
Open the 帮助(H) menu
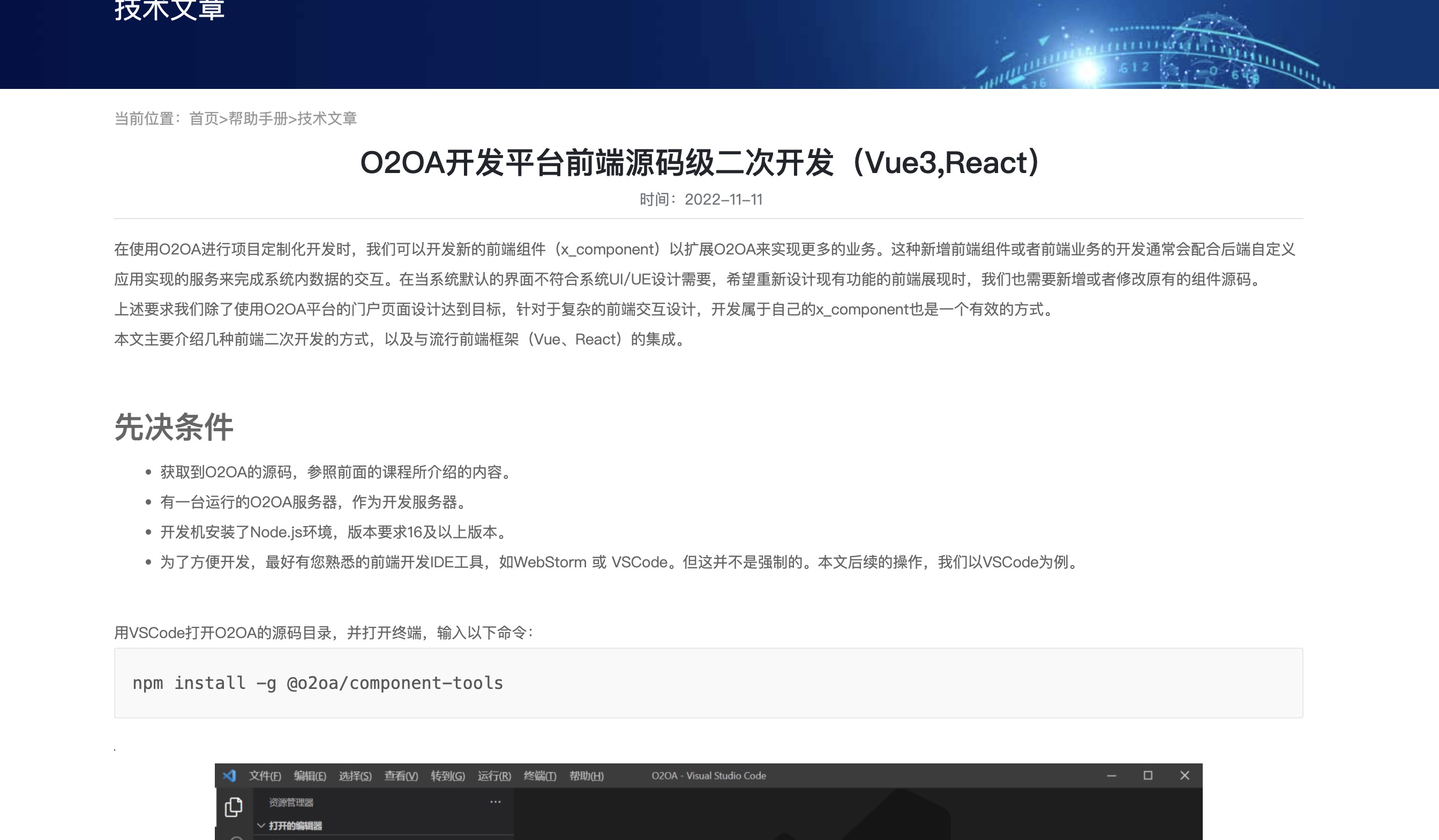click(x=587, y=776)
